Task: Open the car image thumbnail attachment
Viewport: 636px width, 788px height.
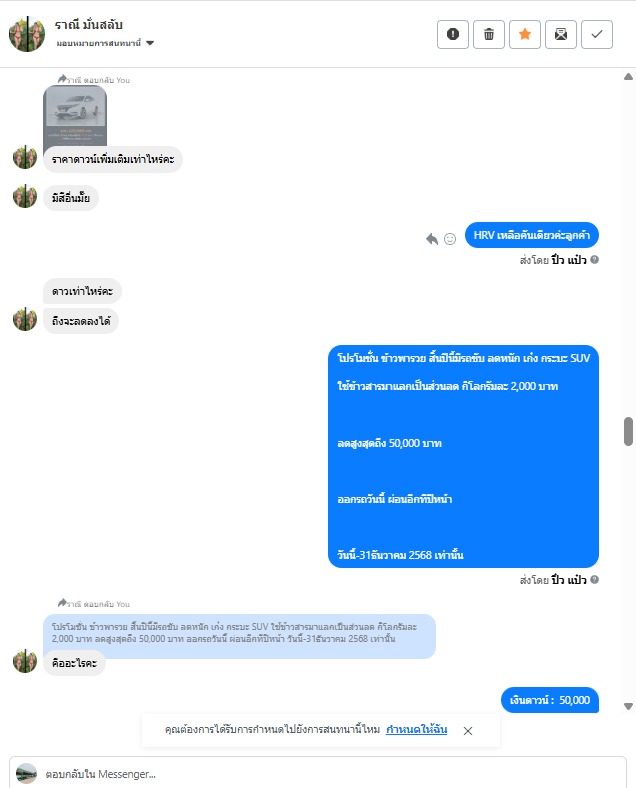Action: tap(75, 116)
